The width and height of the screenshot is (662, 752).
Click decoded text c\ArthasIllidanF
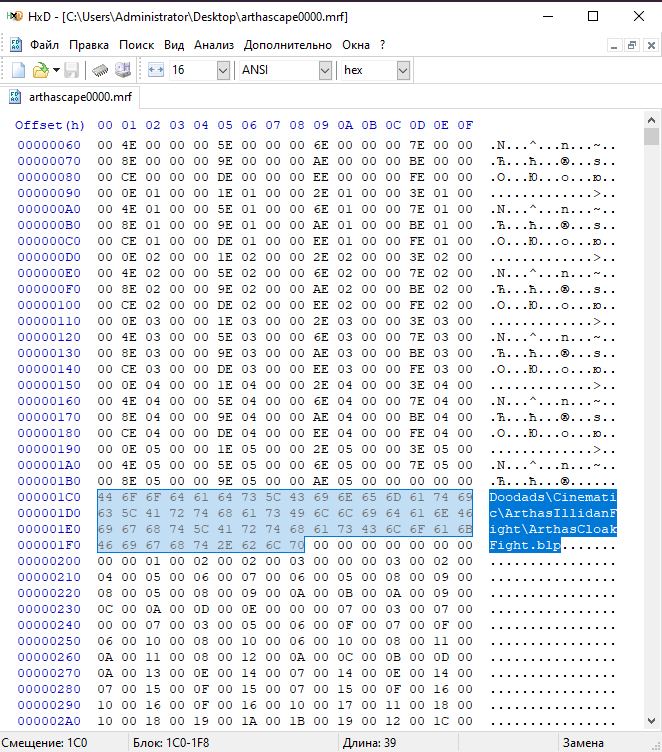[x=553, y=513]
